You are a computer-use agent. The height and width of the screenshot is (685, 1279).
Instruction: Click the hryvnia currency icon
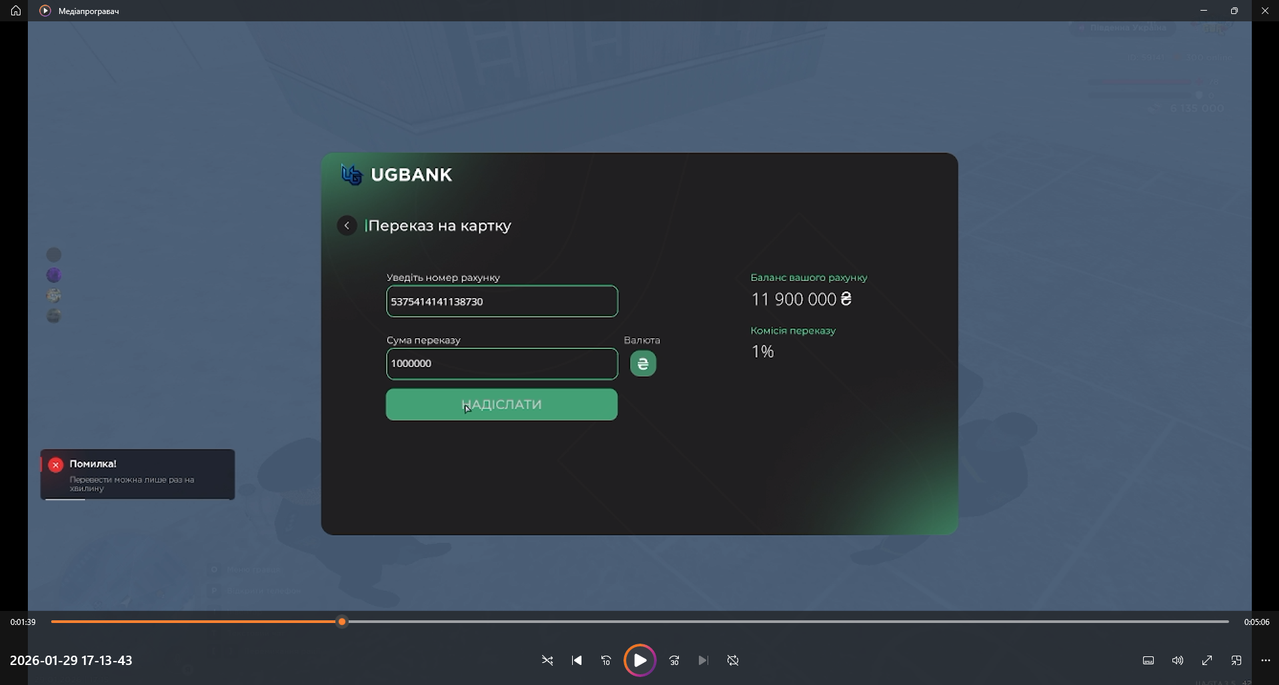click(x=643, y=364)
